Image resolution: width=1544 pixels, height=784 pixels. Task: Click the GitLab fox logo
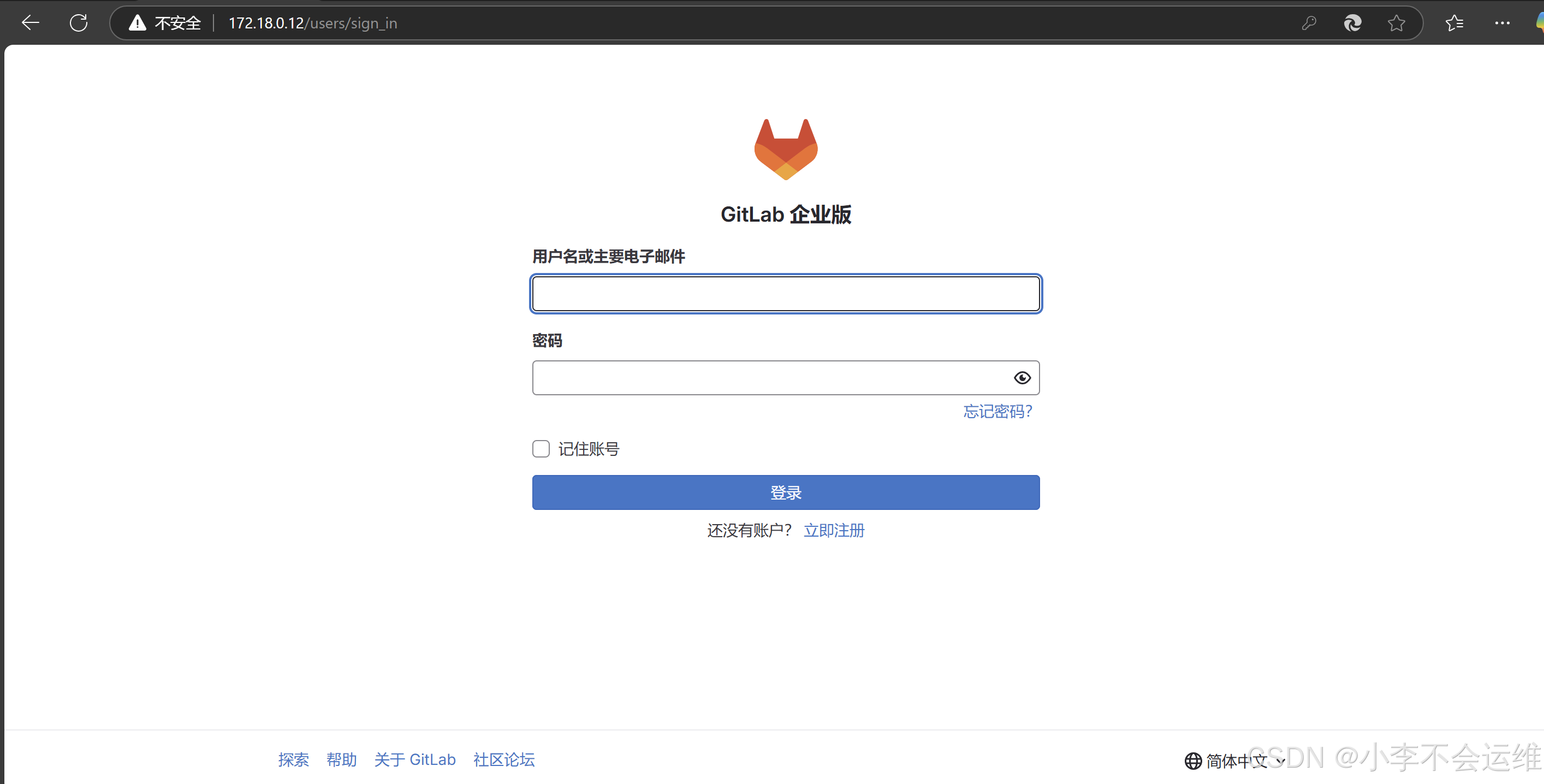click(x=785, y=149)
